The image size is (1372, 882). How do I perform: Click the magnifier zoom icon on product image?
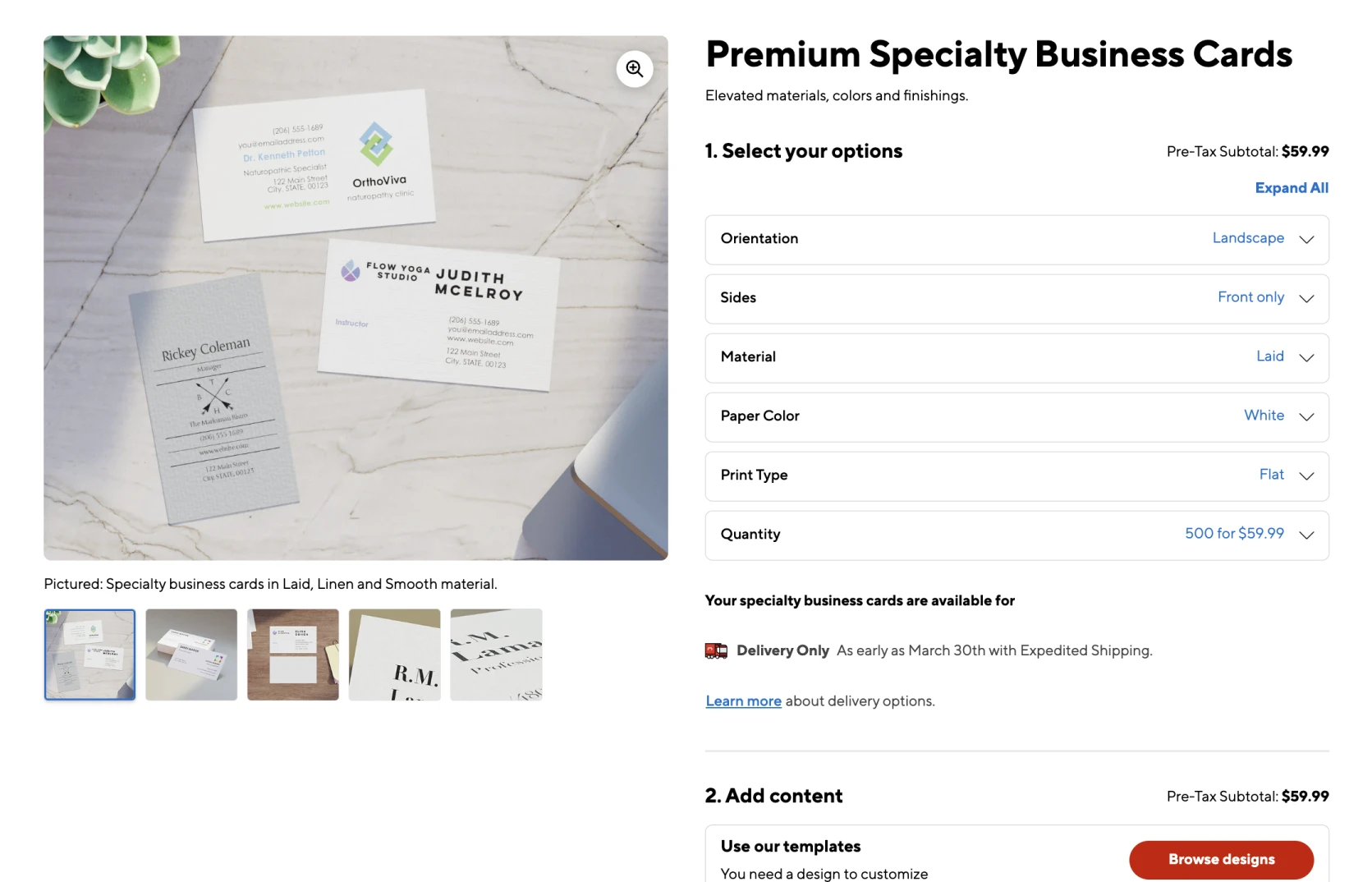[x=634, y=69]
